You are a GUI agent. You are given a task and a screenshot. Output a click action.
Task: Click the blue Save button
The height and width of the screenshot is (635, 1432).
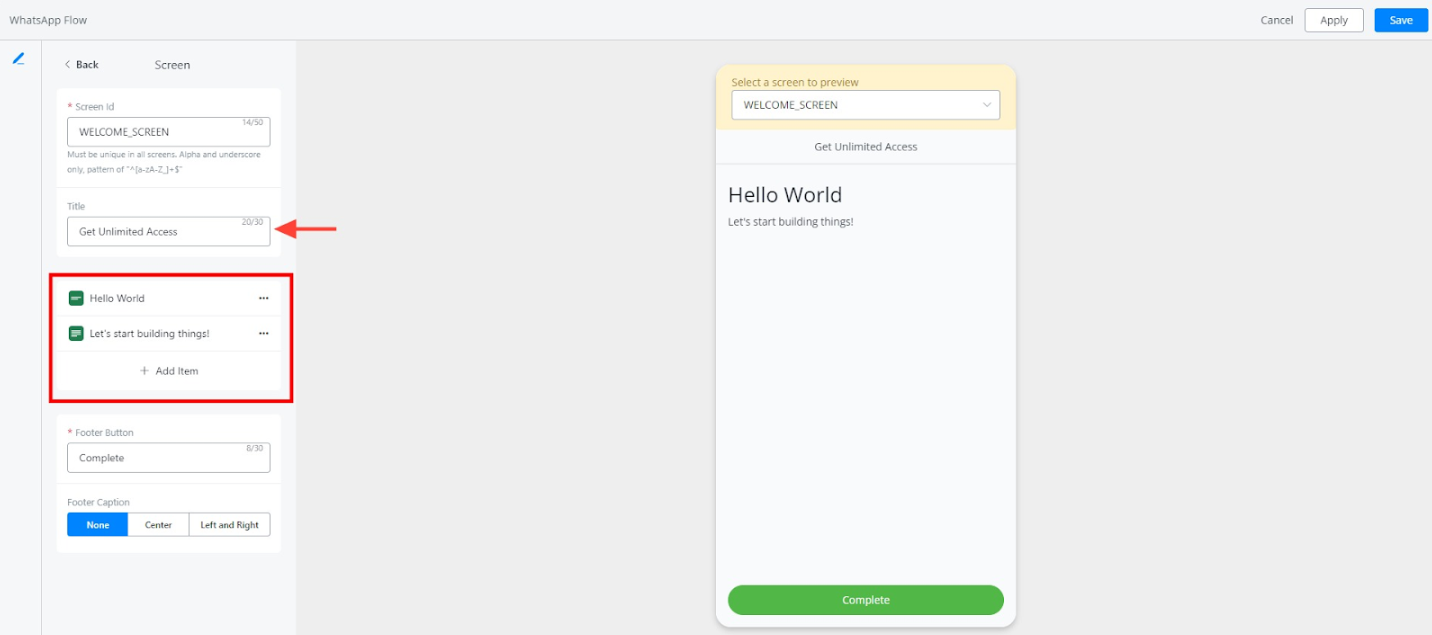coord(1400,20)
